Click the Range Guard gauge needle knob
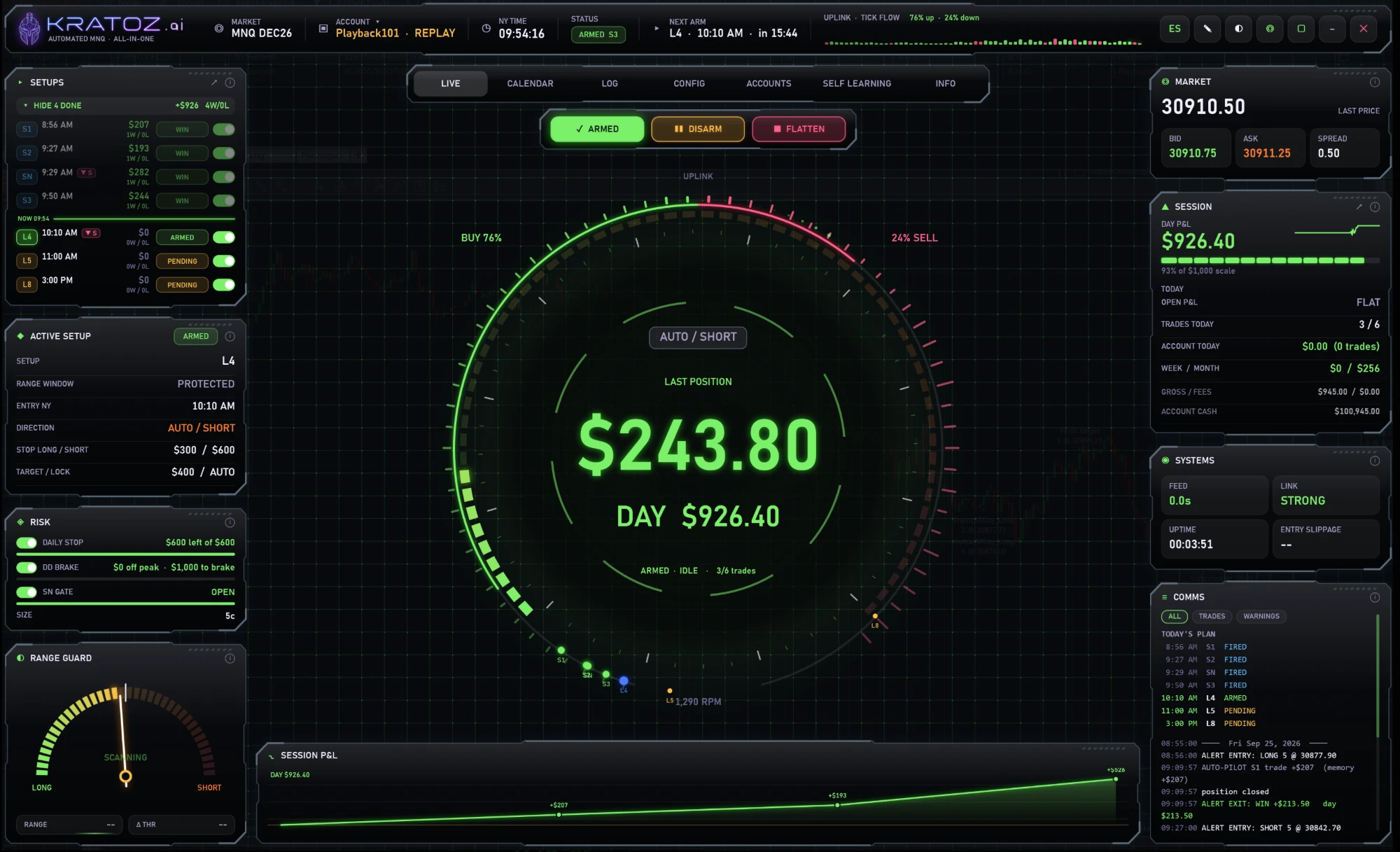 [x=125, y=776]
